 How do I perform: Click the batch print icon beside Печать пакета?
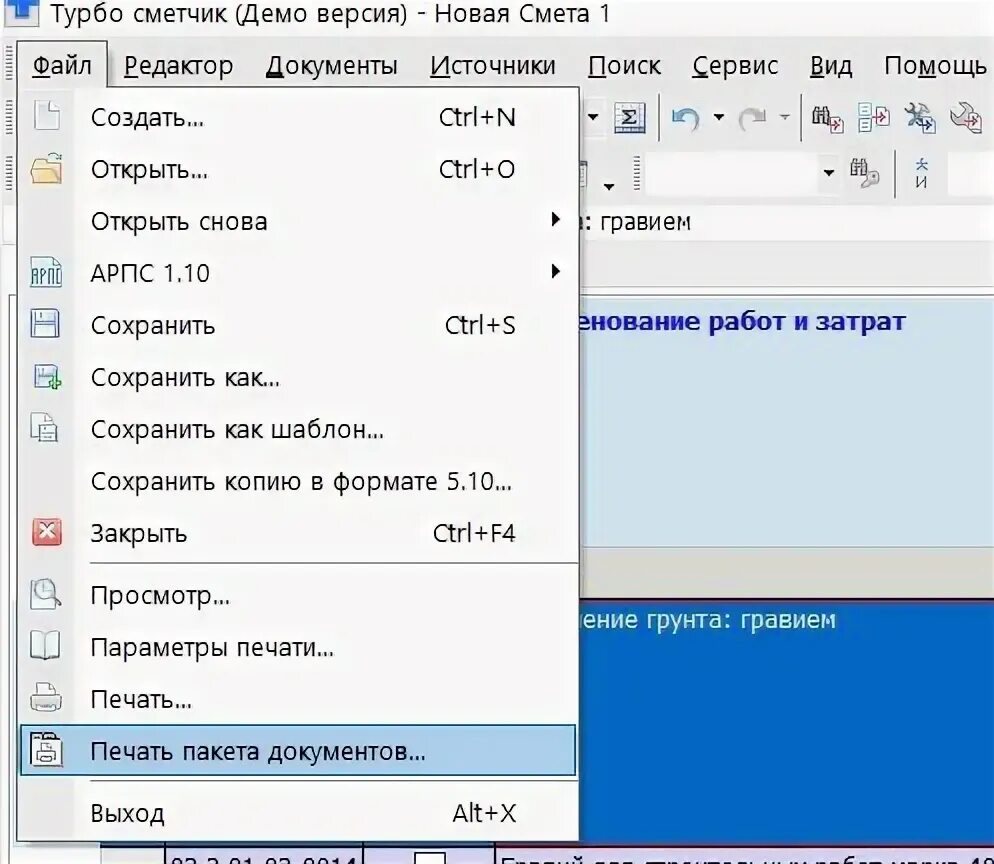coord(47,750)
